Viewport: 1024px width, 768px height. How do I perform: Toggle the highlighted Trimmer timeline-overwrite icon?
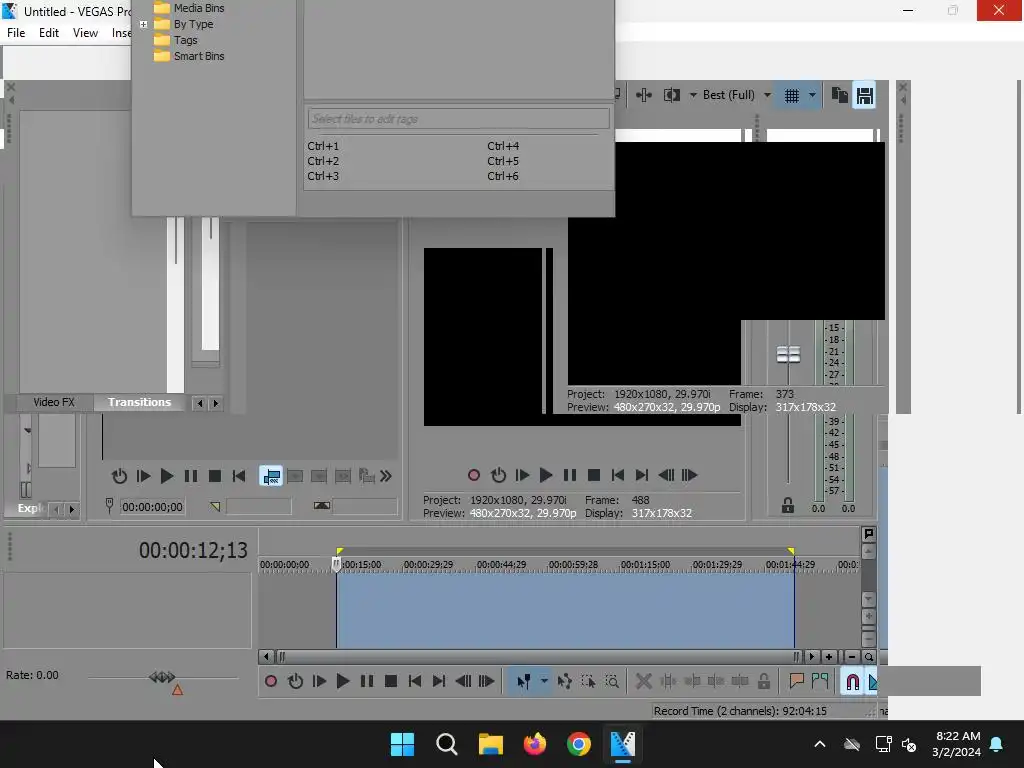(271, 476)
